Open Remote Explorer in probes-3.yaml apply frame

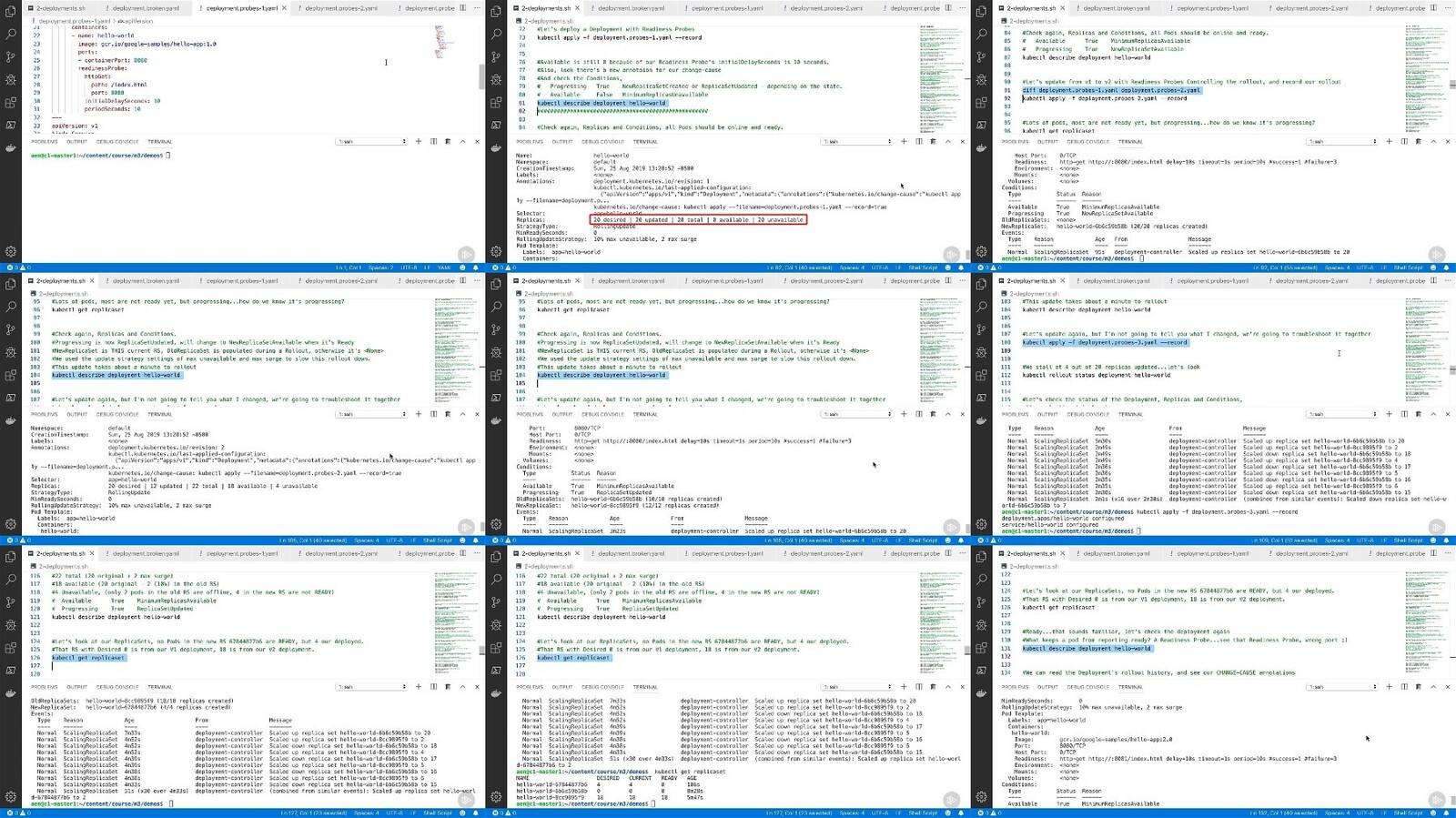(x=981, y=398)
